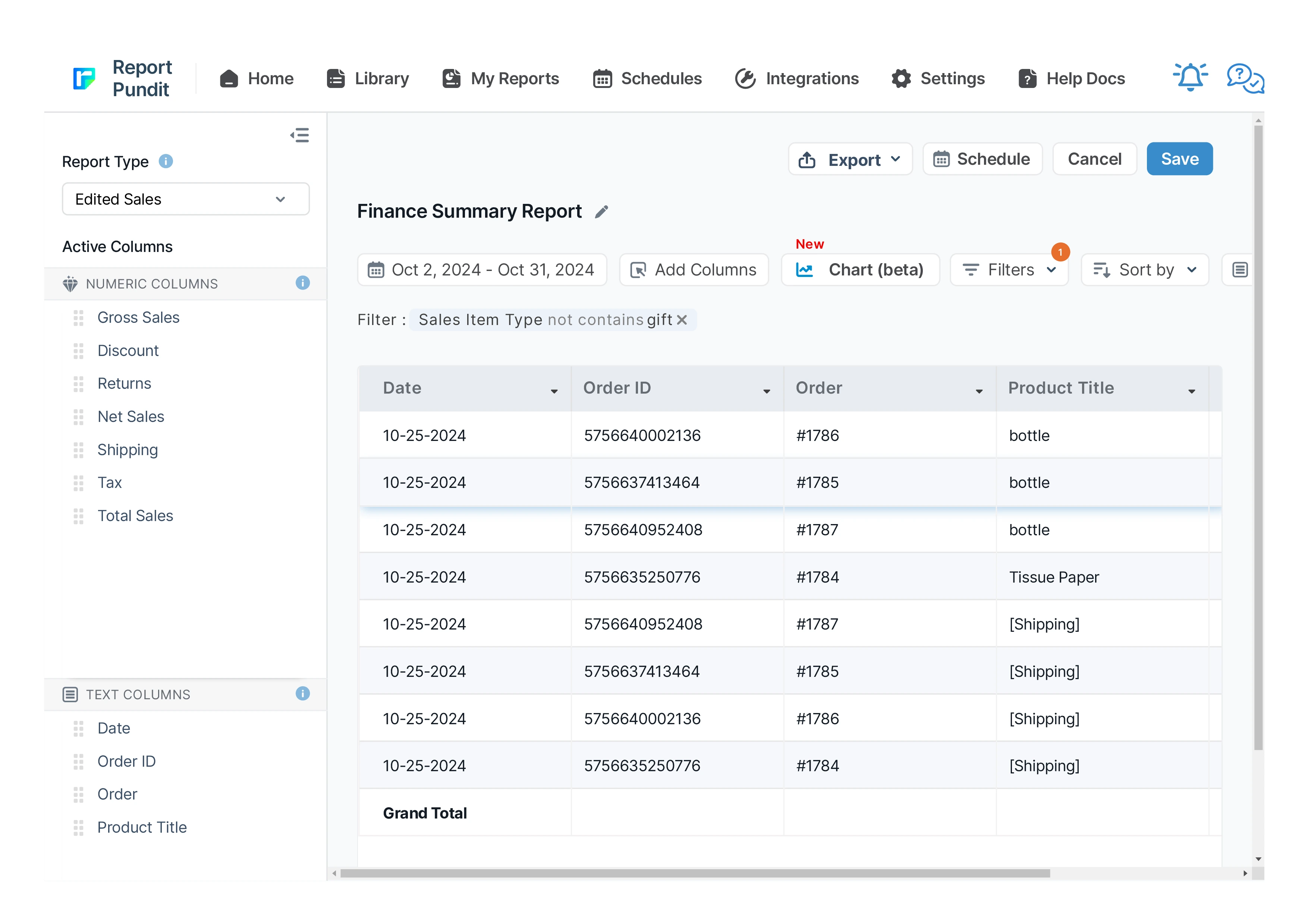Click the horizontal scrollbar at the bottom

pyautogui.click(x=694, y=873)
